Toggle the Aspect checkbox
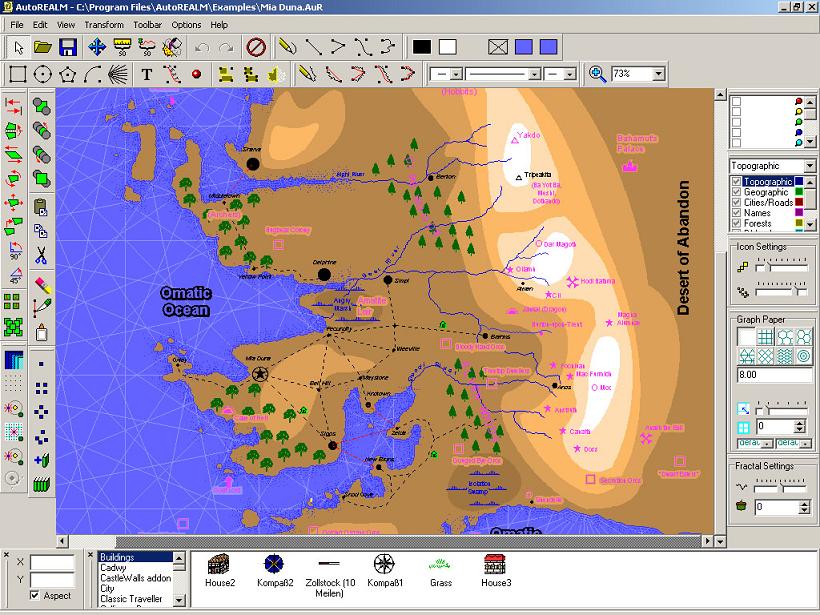Viewport: 820px width, 615px height. coord(35,596)
